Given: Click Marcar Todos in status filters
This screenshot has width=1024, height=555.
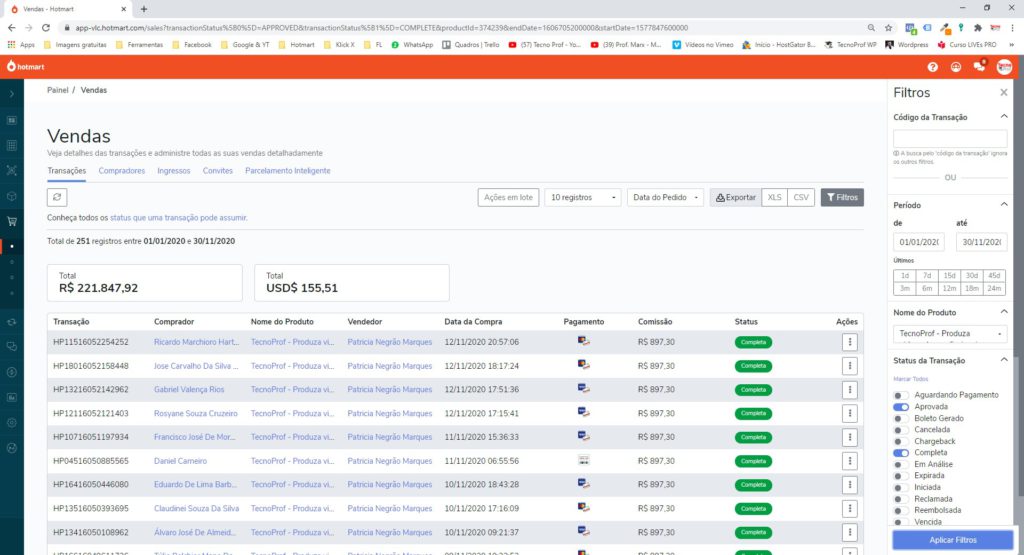Looking at the screenshot, I should (910, 379).
